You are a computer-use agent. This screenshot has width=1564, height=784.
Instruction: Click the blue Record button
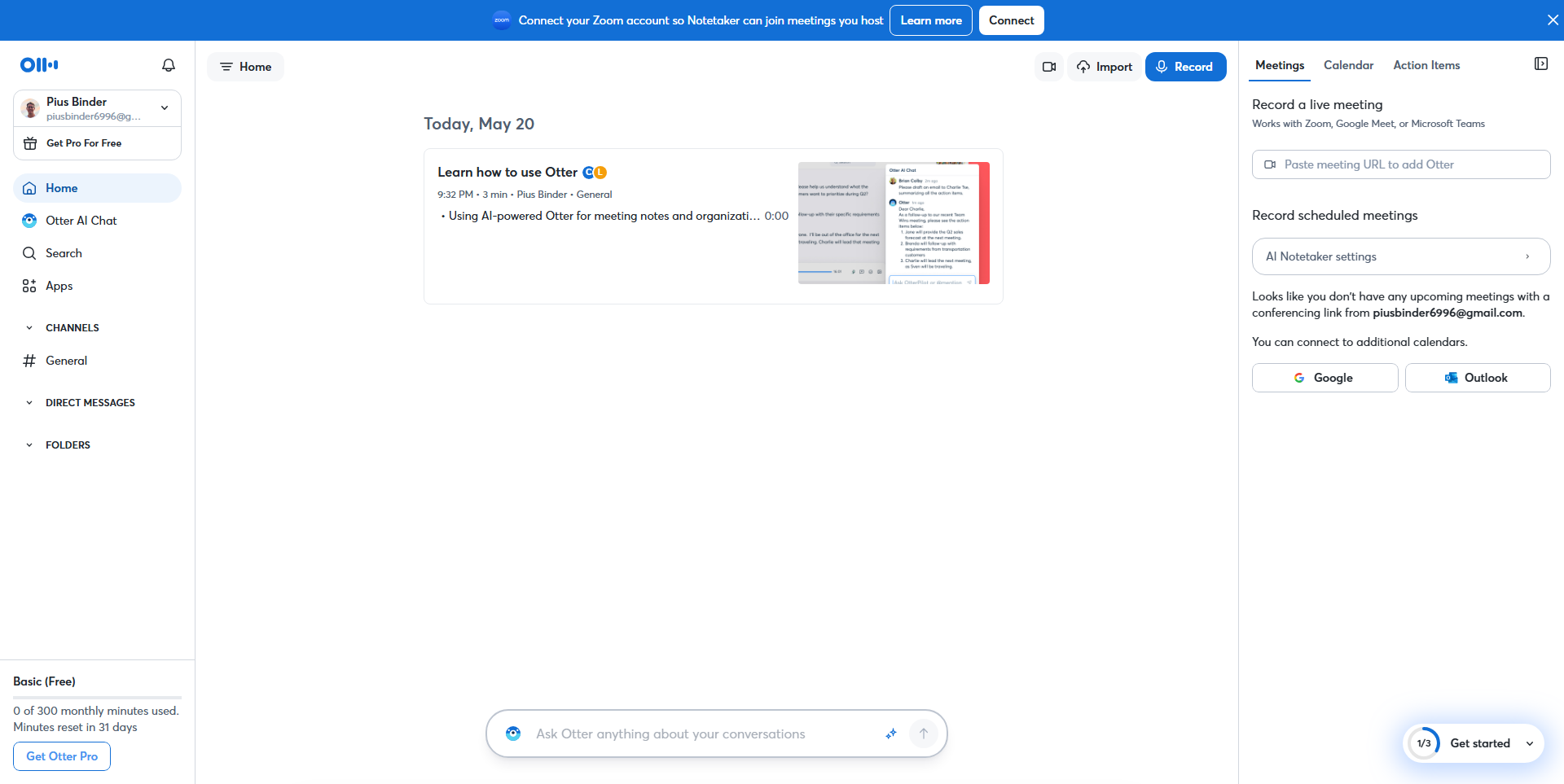point(1185,67)
